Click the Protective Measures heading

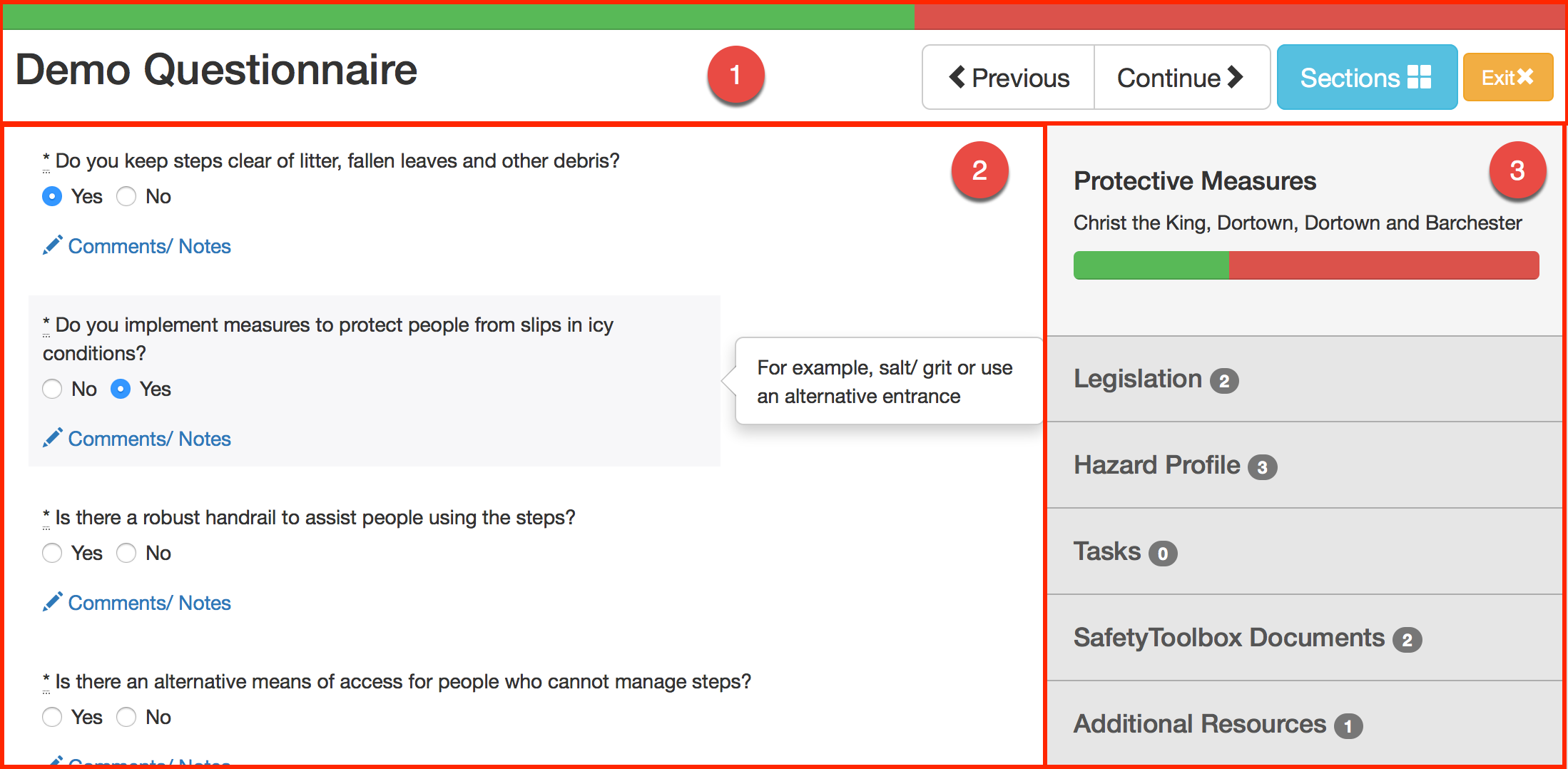coord(1194,181)
